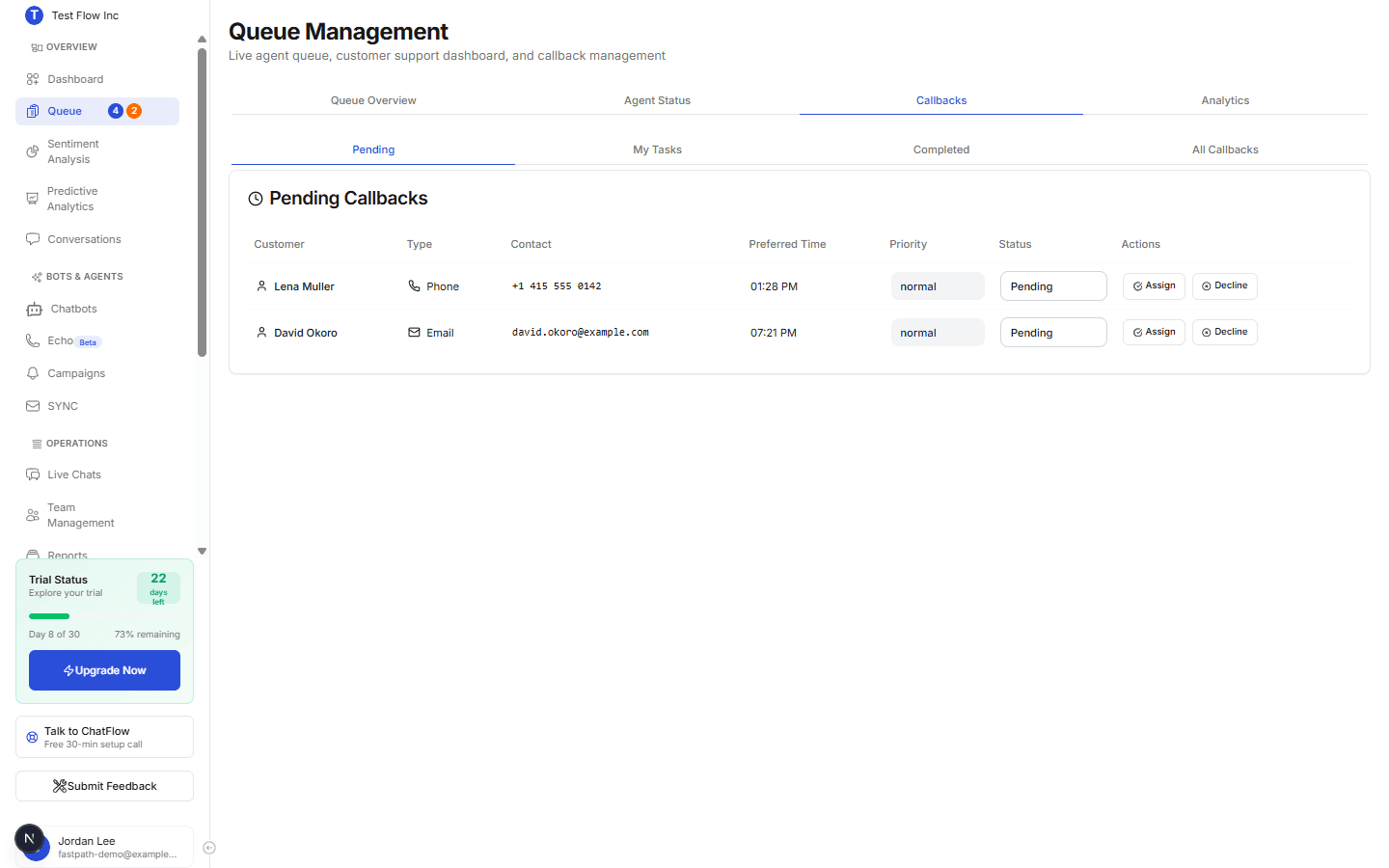The image size is (1389, 868).
Task: Show the Completed callbacks sub-tab
Action: click(x=941, y=149)
